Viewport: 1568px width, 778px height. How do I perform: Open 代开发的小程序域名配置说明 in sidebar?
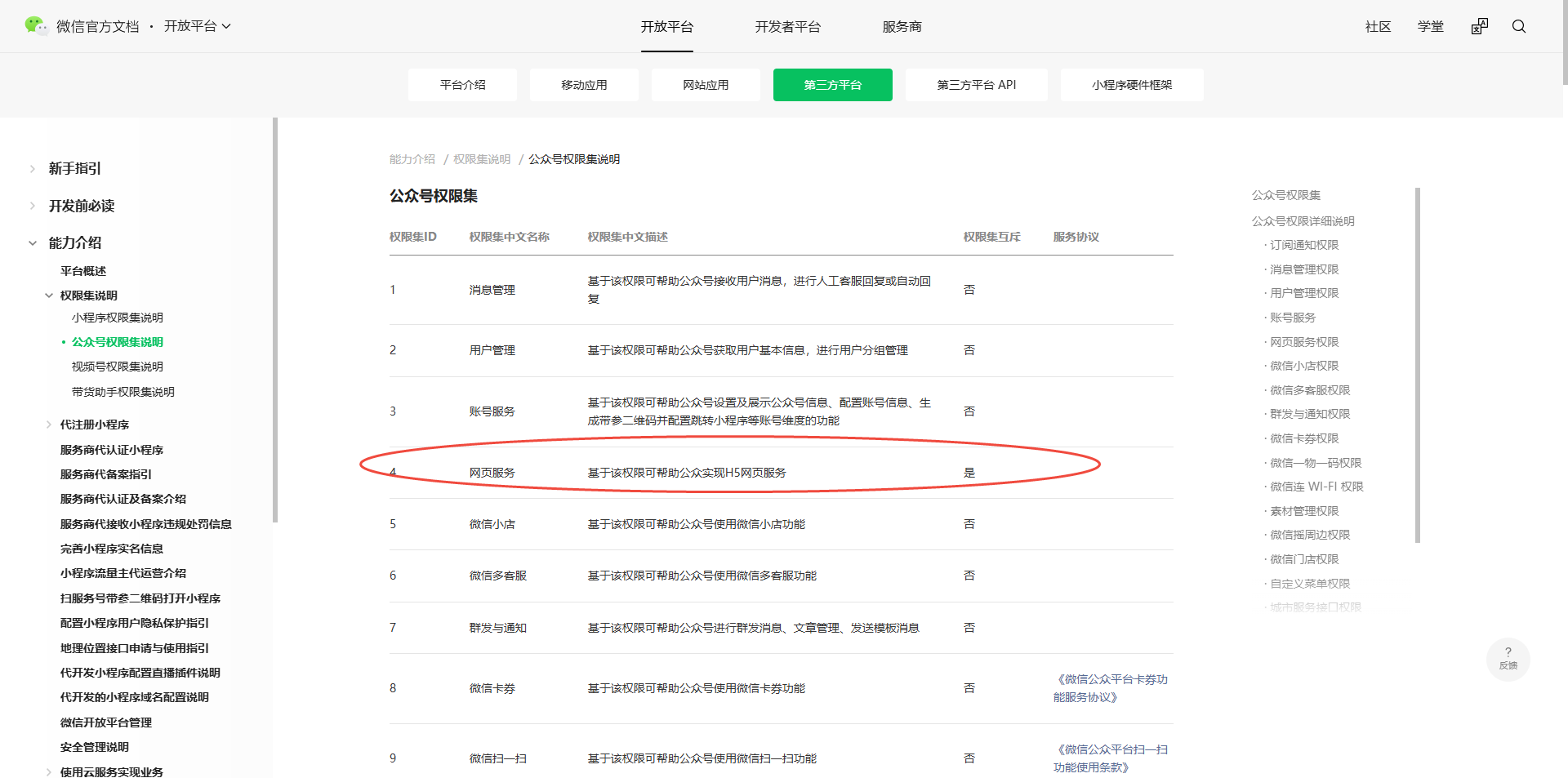(x=135, y=697)
